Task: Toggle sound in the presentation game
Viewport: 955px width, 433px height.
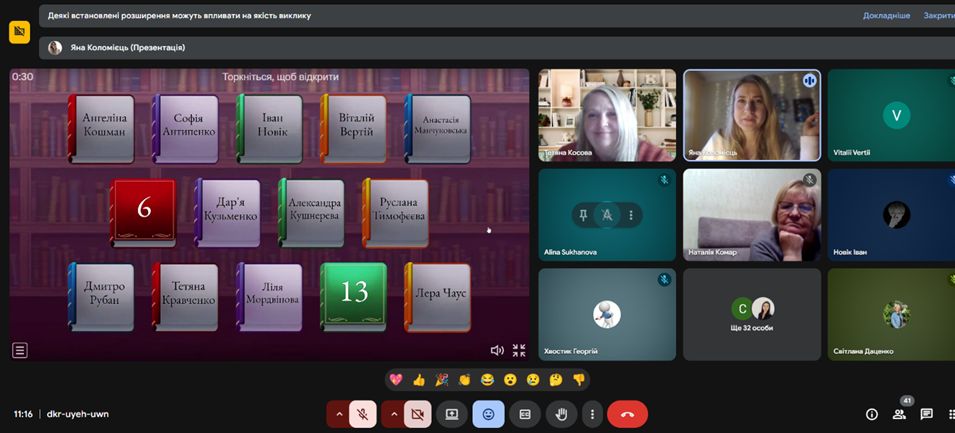Action: [x=497, y=350]
